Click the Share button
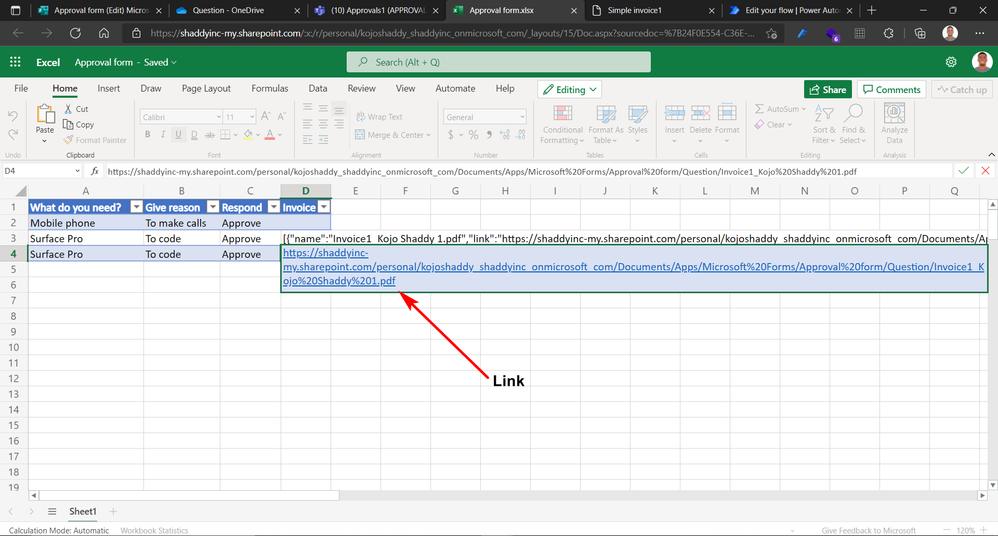The image size is (998, 536). [827, 90]
